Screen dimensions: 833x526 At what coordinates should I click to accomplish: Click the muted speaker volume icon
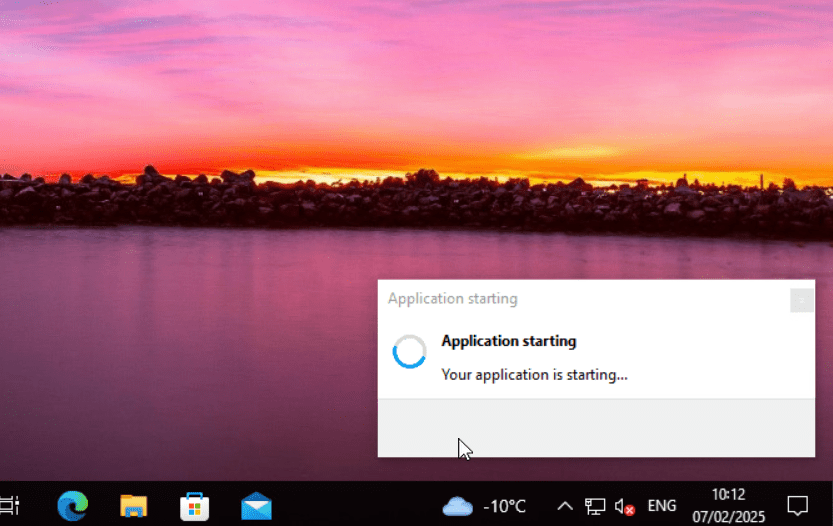(x=625, y=505)
